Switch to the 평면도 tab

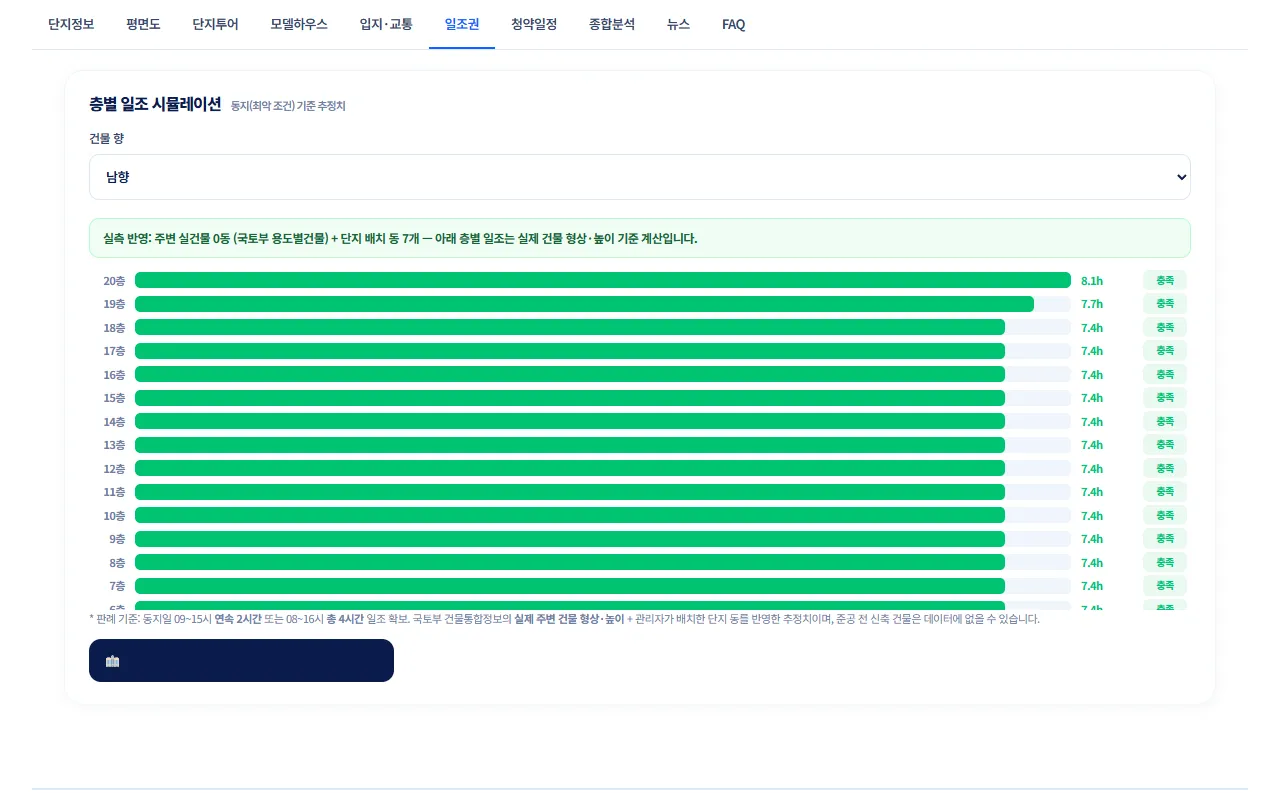(x=143, y=24)
